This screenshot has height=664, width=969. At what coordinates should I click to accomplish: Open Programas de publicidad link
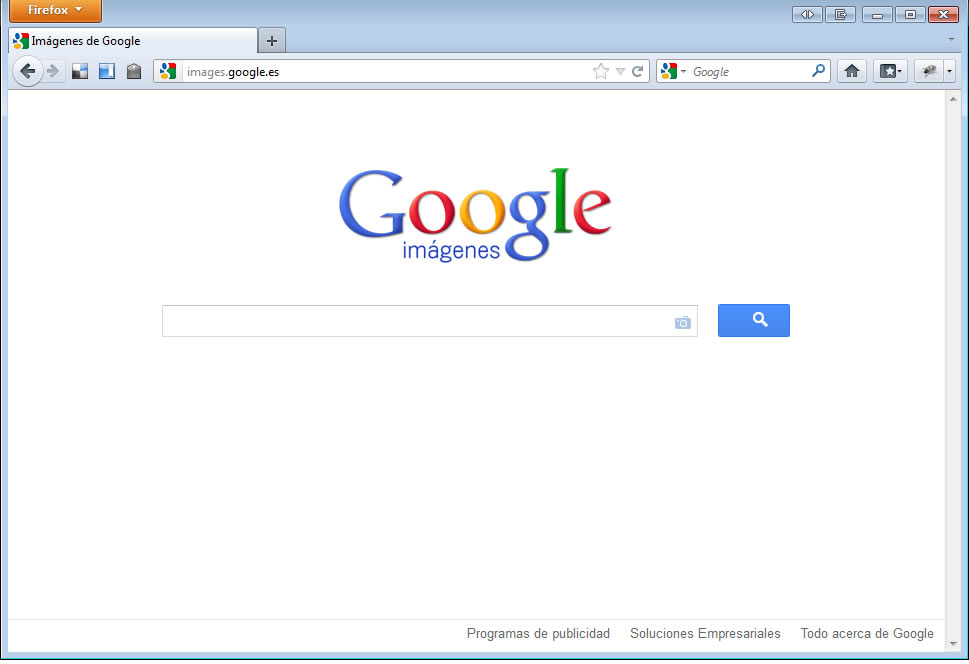pyautogui.click(x=538, y=633)
